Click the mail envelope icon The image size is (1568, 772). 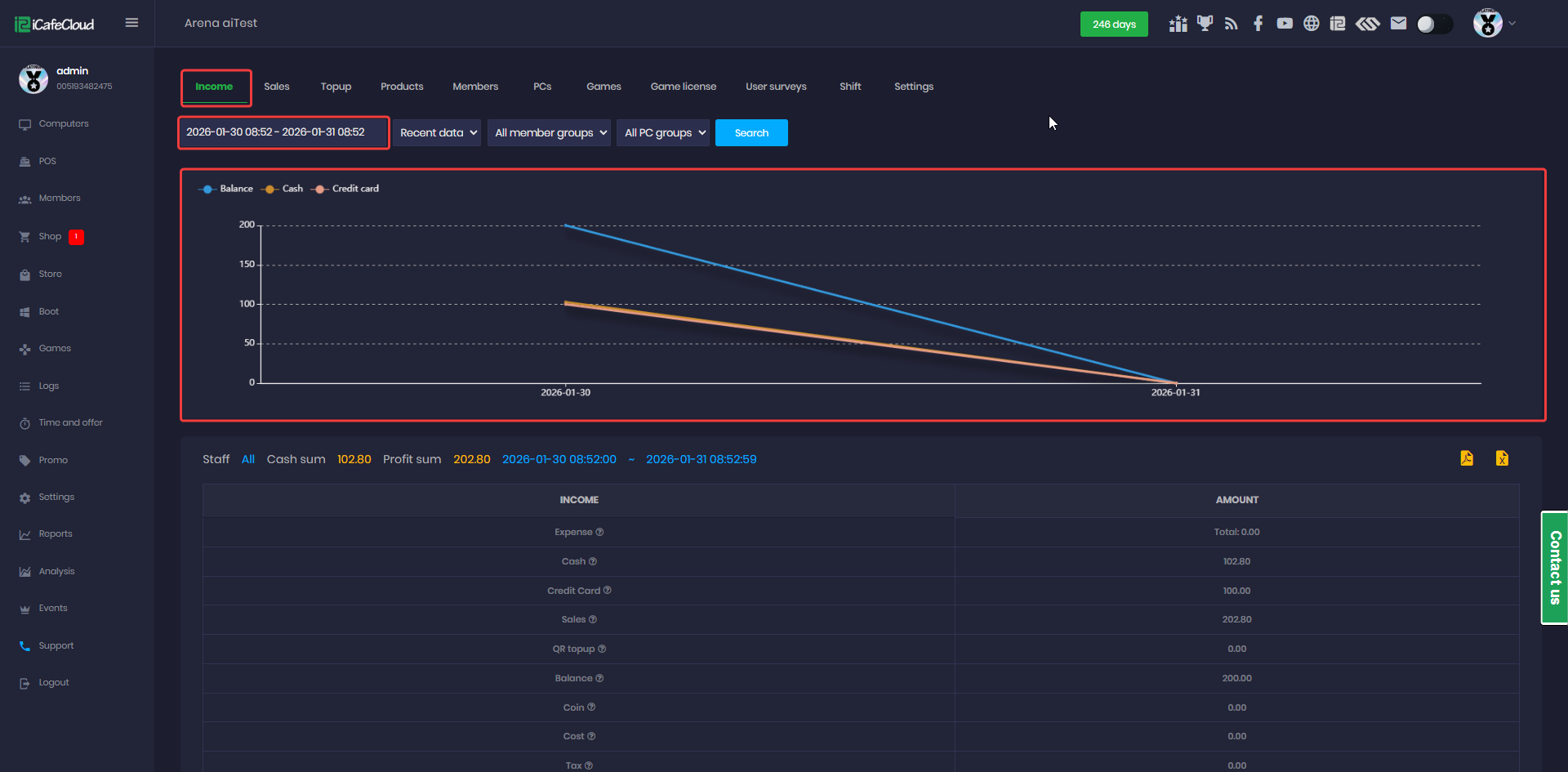(1398, 24)
